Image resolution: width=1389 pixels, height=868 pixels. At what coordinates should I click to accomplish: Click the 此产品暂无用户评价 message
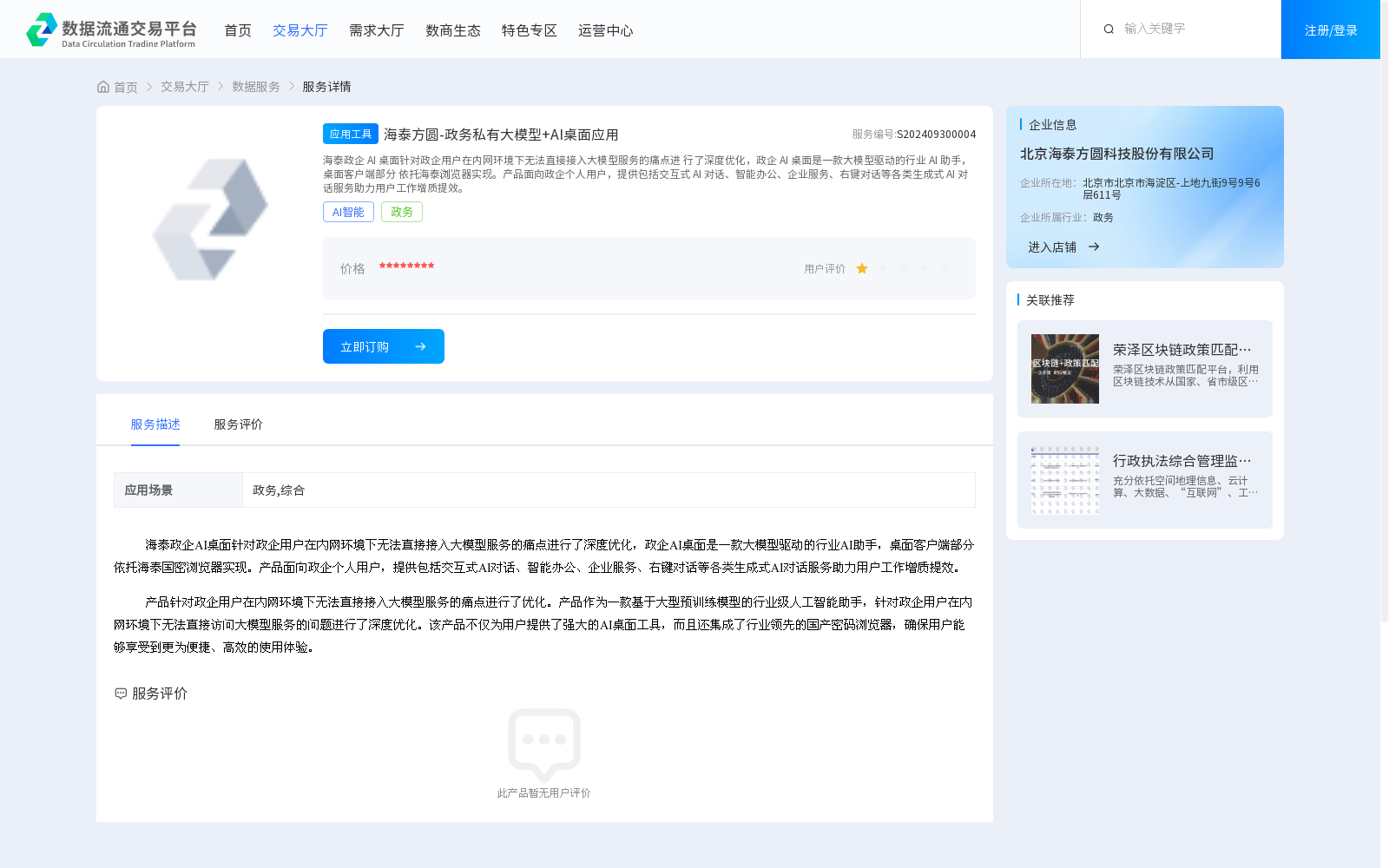tap(543, 793)
